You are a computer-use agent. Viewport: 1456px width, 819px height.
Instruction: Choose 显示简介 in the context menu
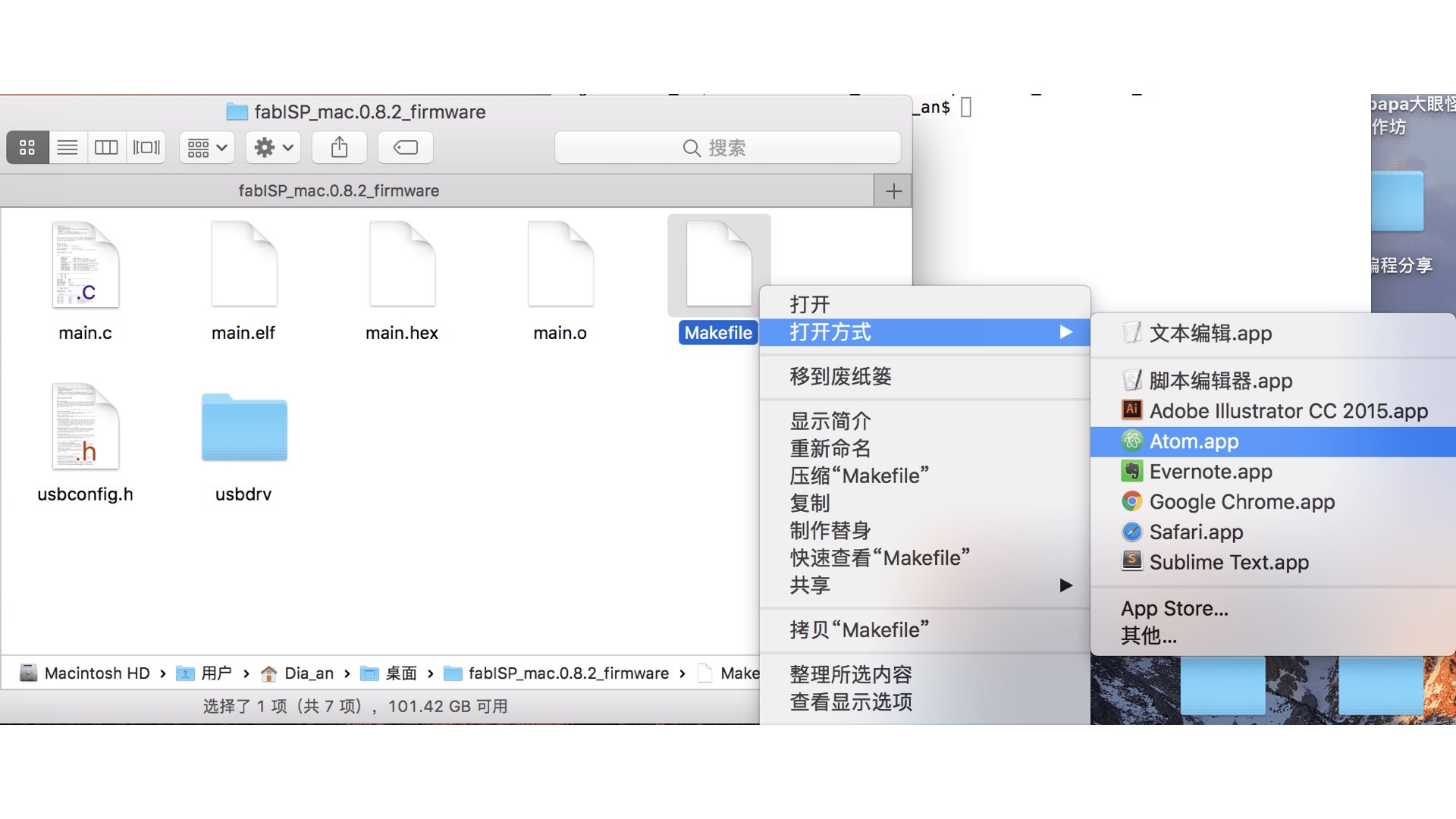[x=924, y=421]
